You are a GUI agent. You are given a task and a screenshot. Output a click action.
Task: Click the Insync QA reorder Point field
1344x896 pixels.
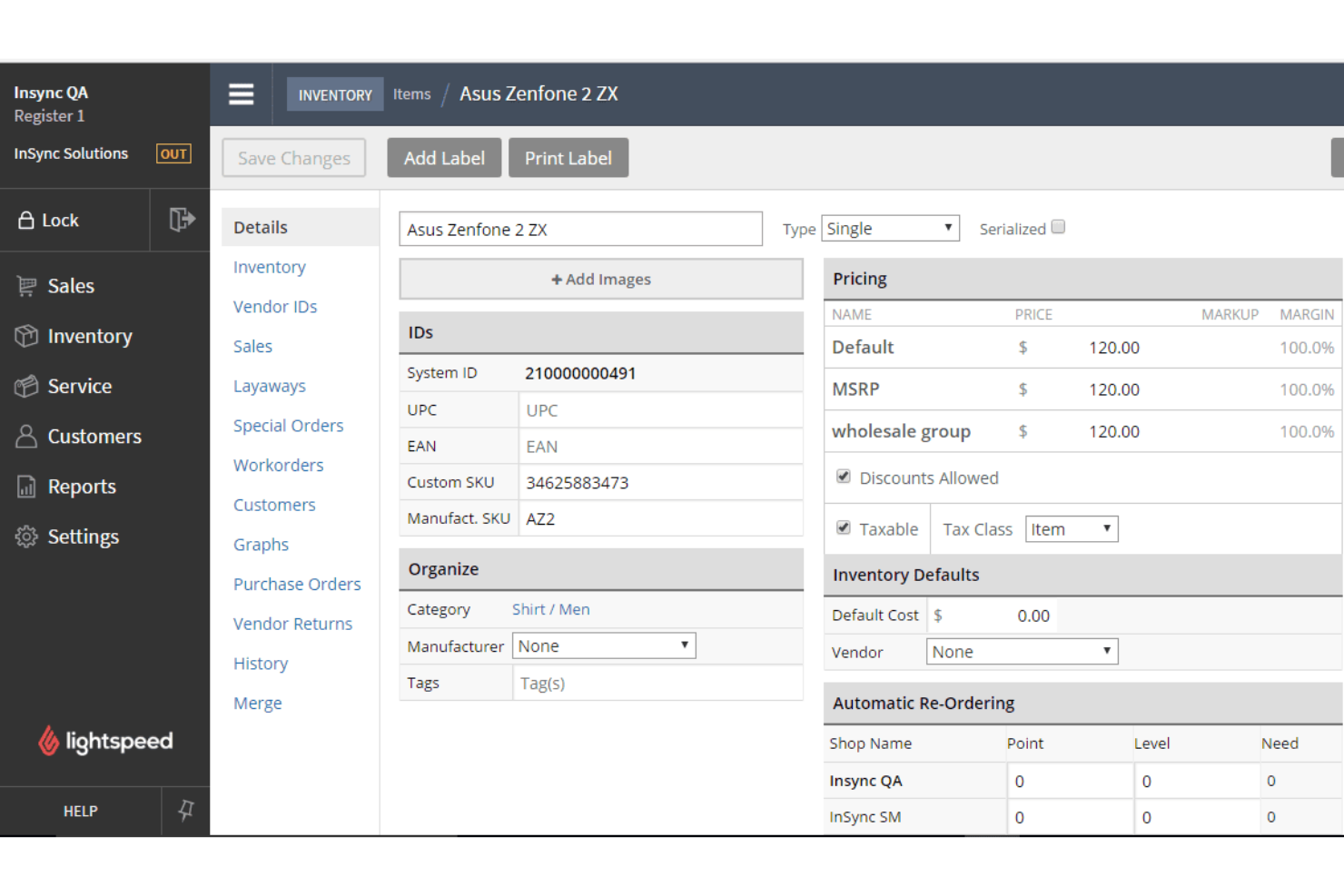(x=1069, y=781)
